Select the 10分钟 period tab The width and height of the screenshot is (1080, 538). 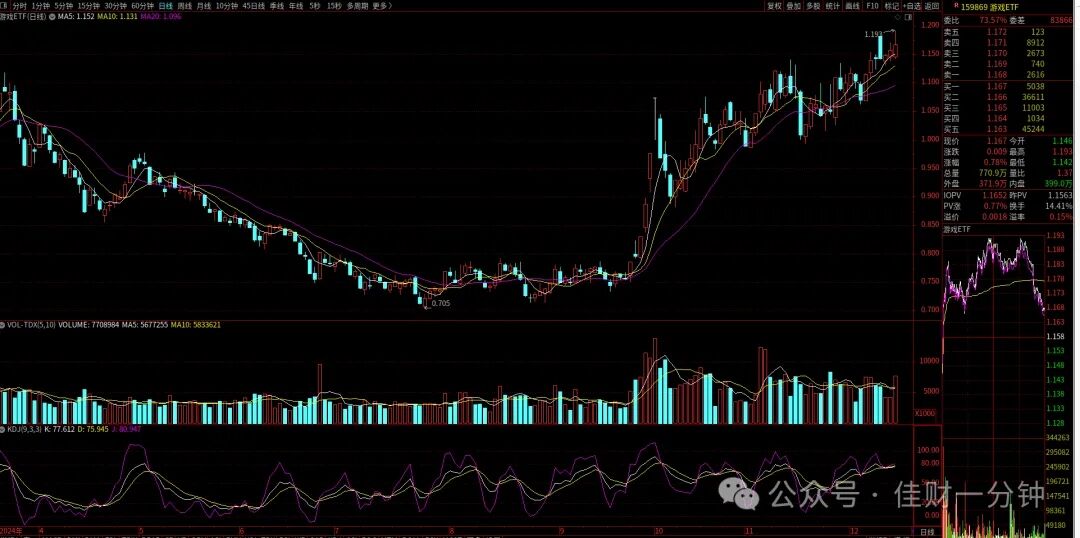click(x=227, y=6)
